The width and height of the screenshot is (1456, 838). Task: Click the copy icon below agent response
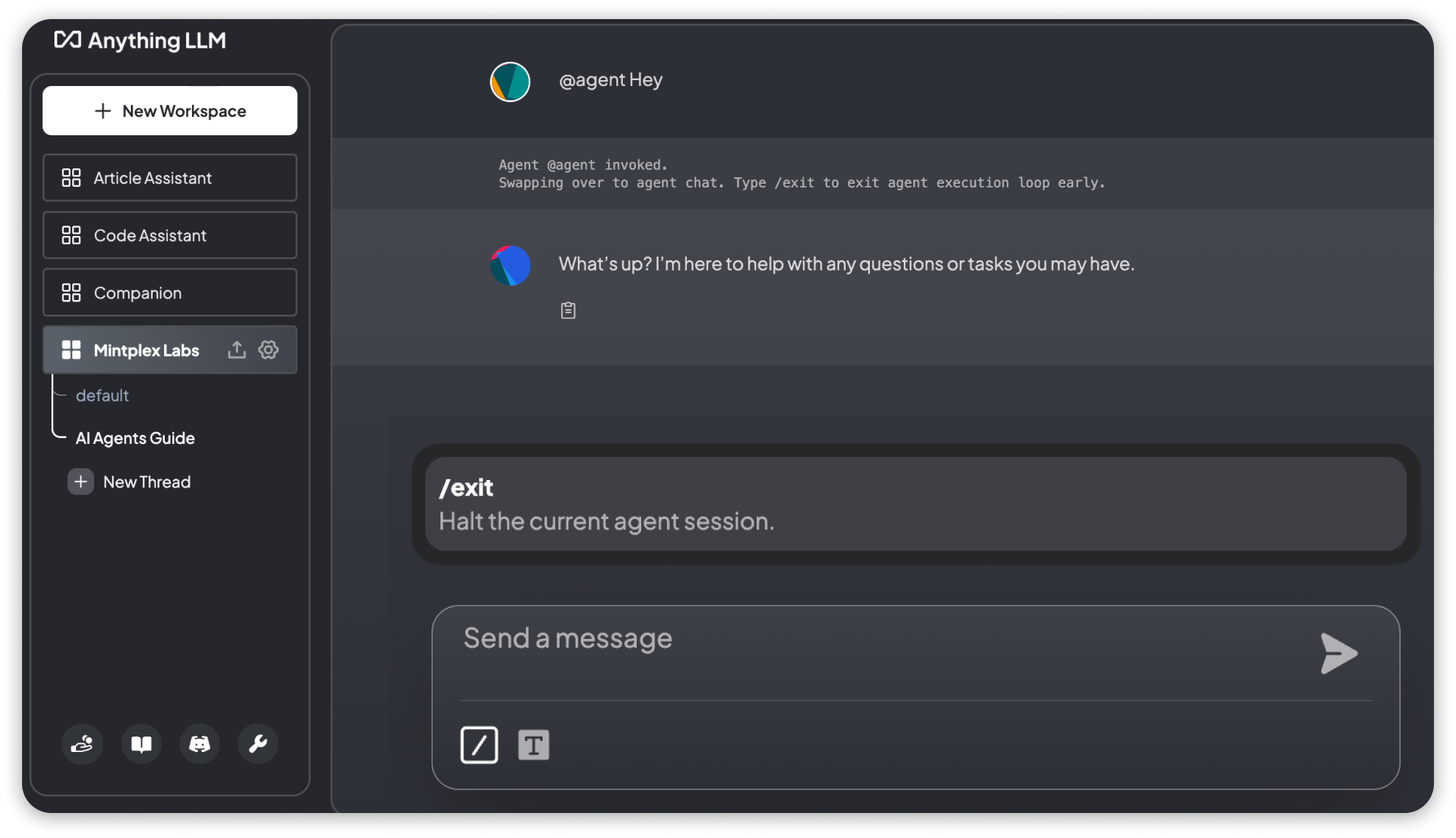[x=568, y=310]
